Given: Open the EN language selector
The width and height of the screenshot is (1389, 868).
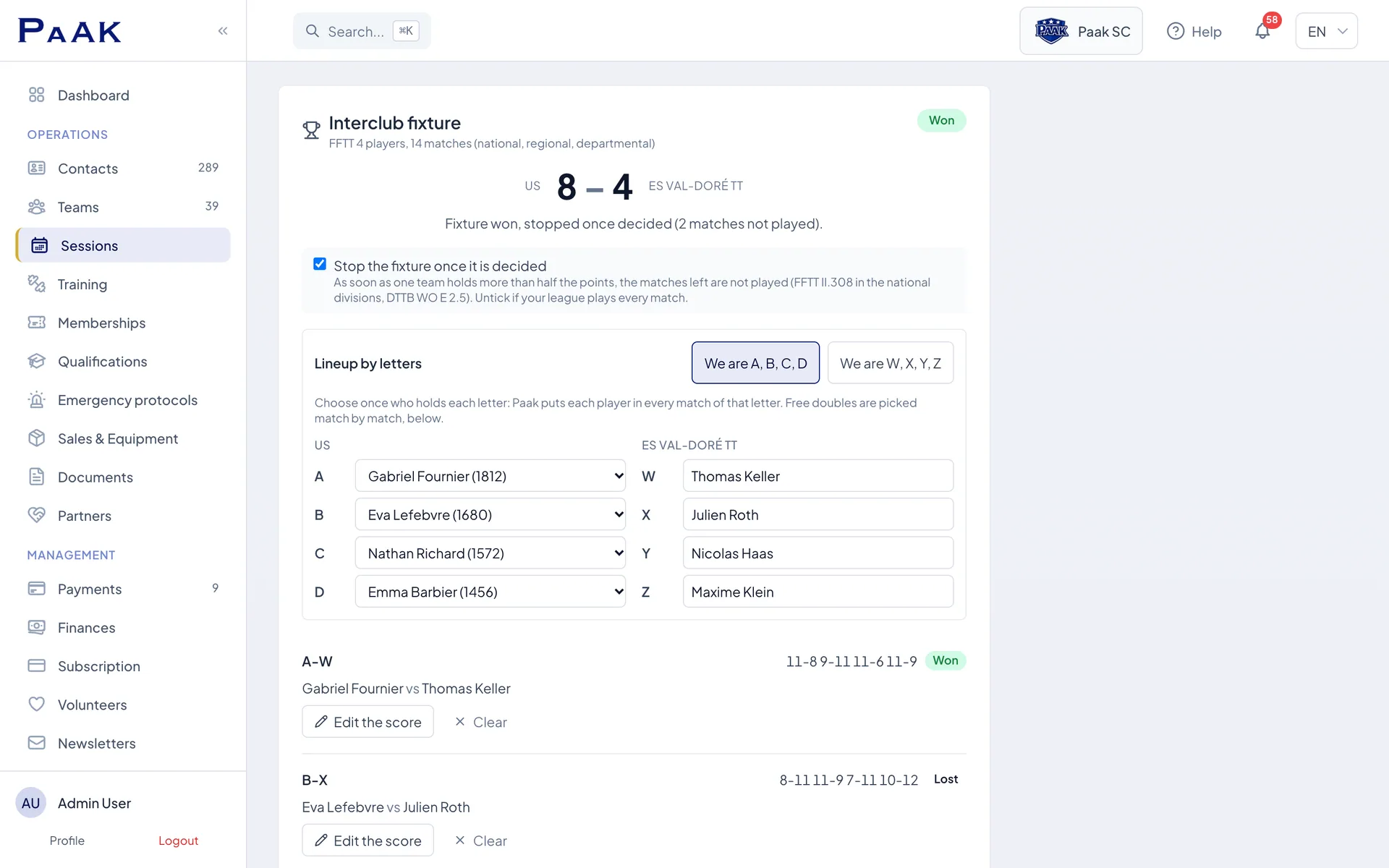Looking at the screenshot, I should [1326, 31].
